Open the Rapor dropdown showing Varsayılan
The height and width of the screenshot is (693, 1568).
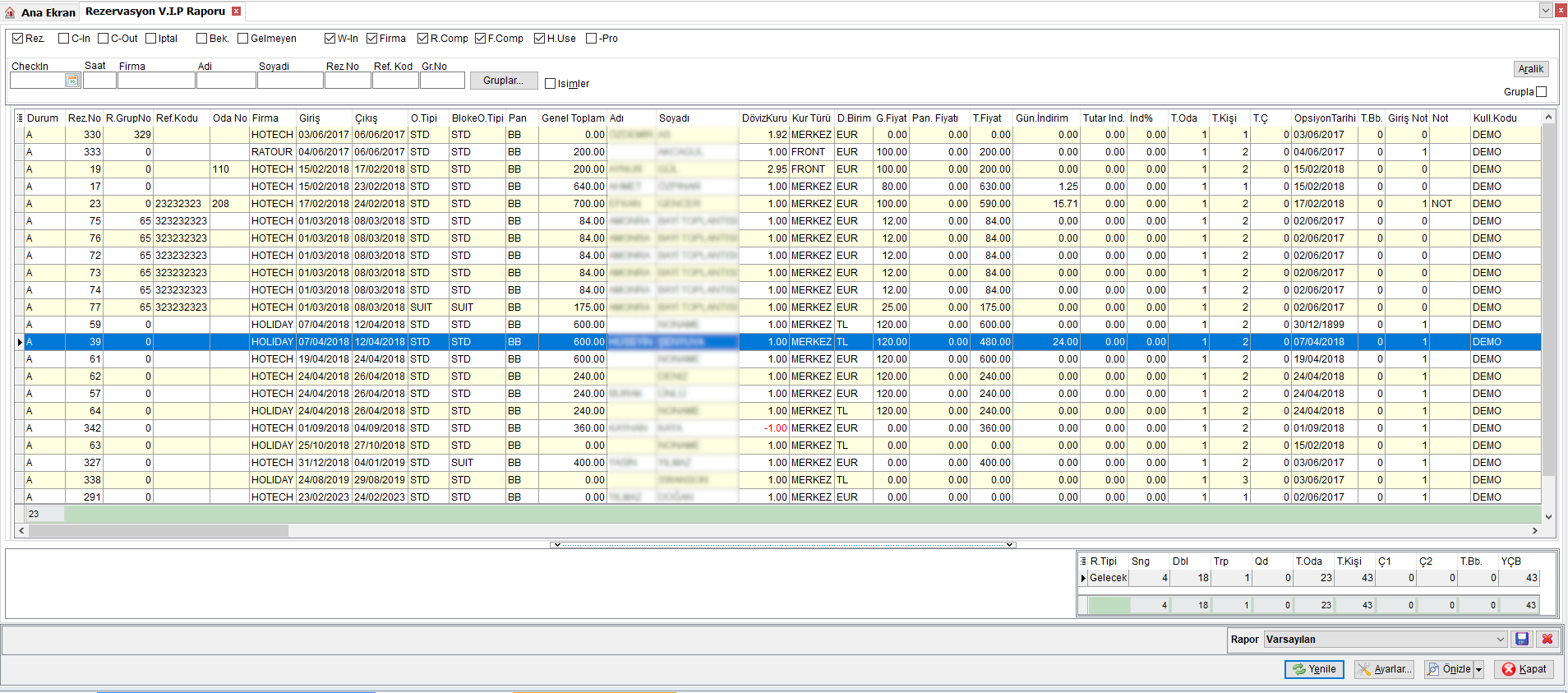(1386, 639)
